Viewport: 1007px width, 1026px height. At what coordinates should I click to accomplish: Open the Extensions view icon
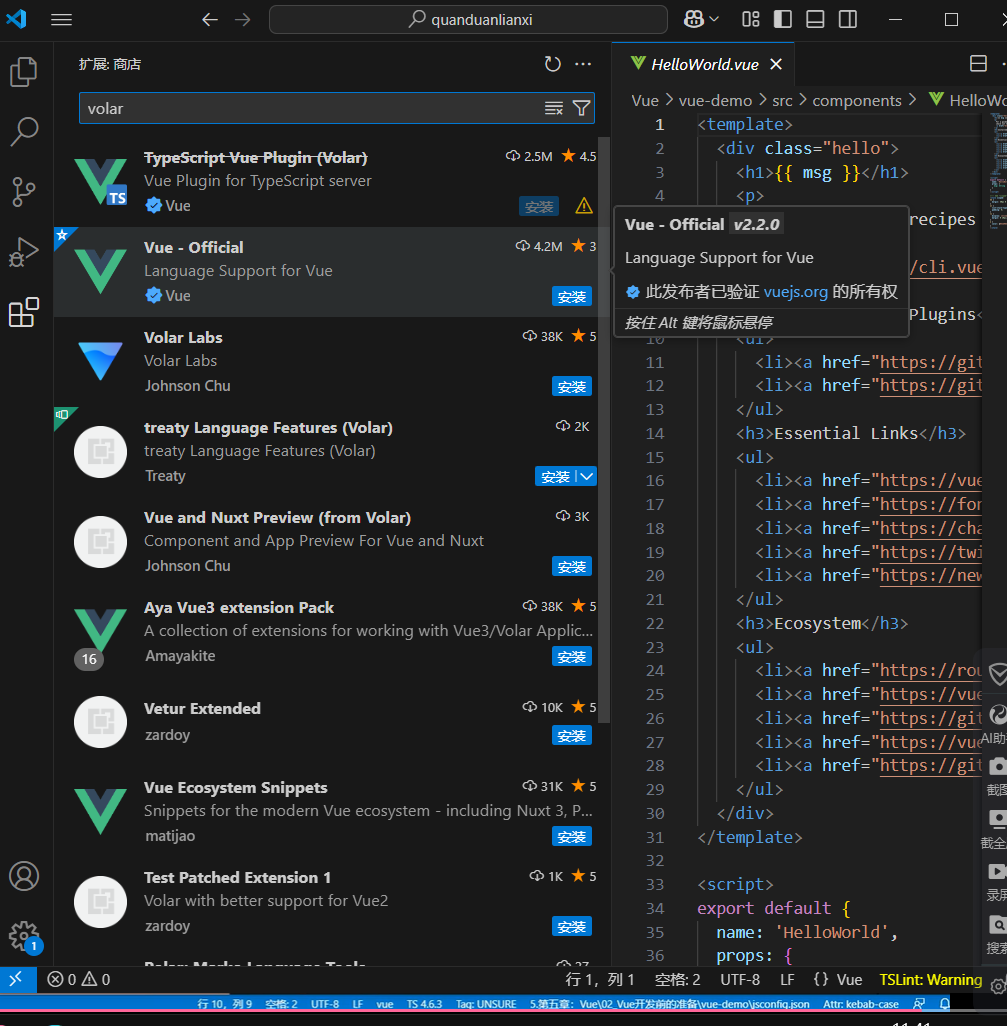point(24,312)
